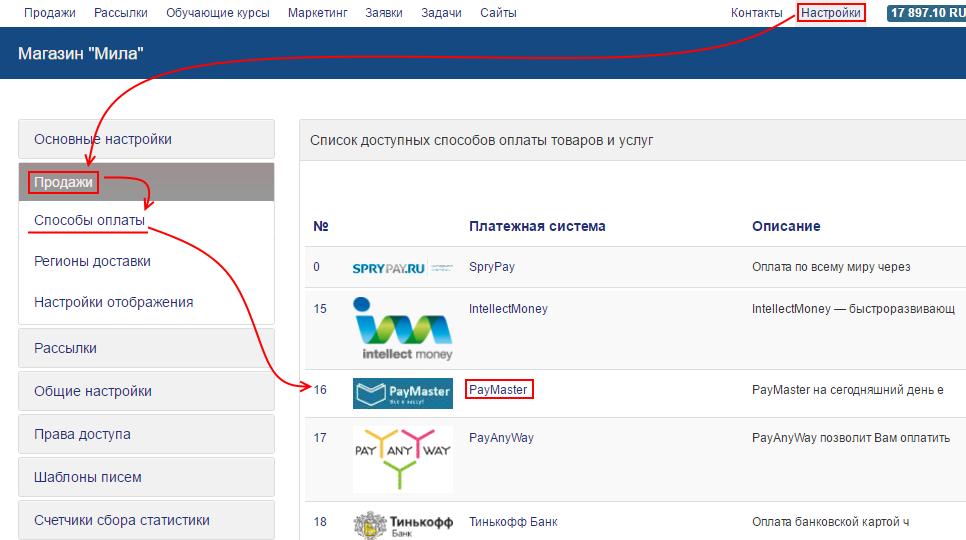The height and width of the screenshot is (540, 966).
Task: Click the SpryPay.ru logo icon
Action: point(402,268)
